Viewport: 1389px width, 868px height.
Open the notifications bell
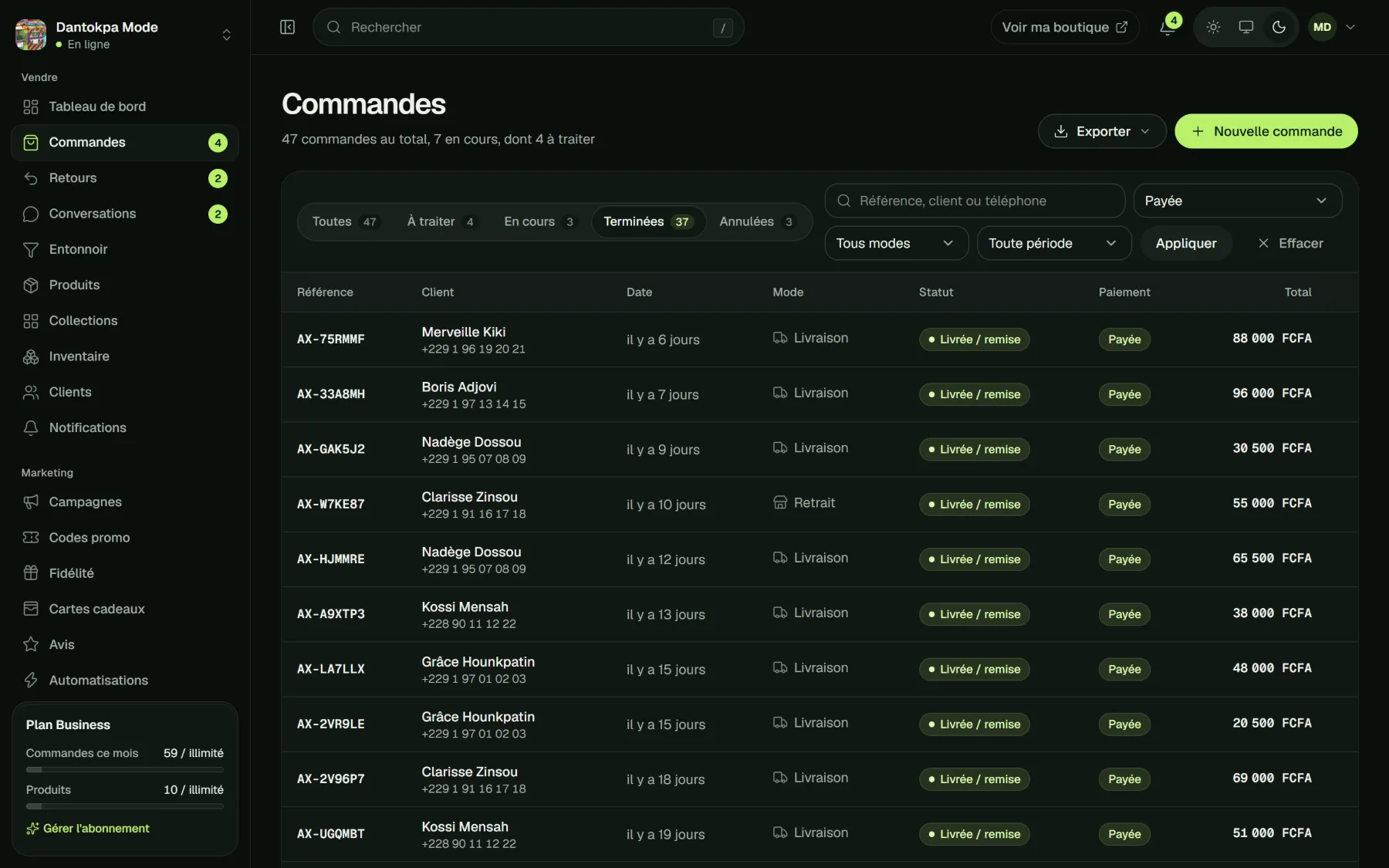[x=1168, y=27]
